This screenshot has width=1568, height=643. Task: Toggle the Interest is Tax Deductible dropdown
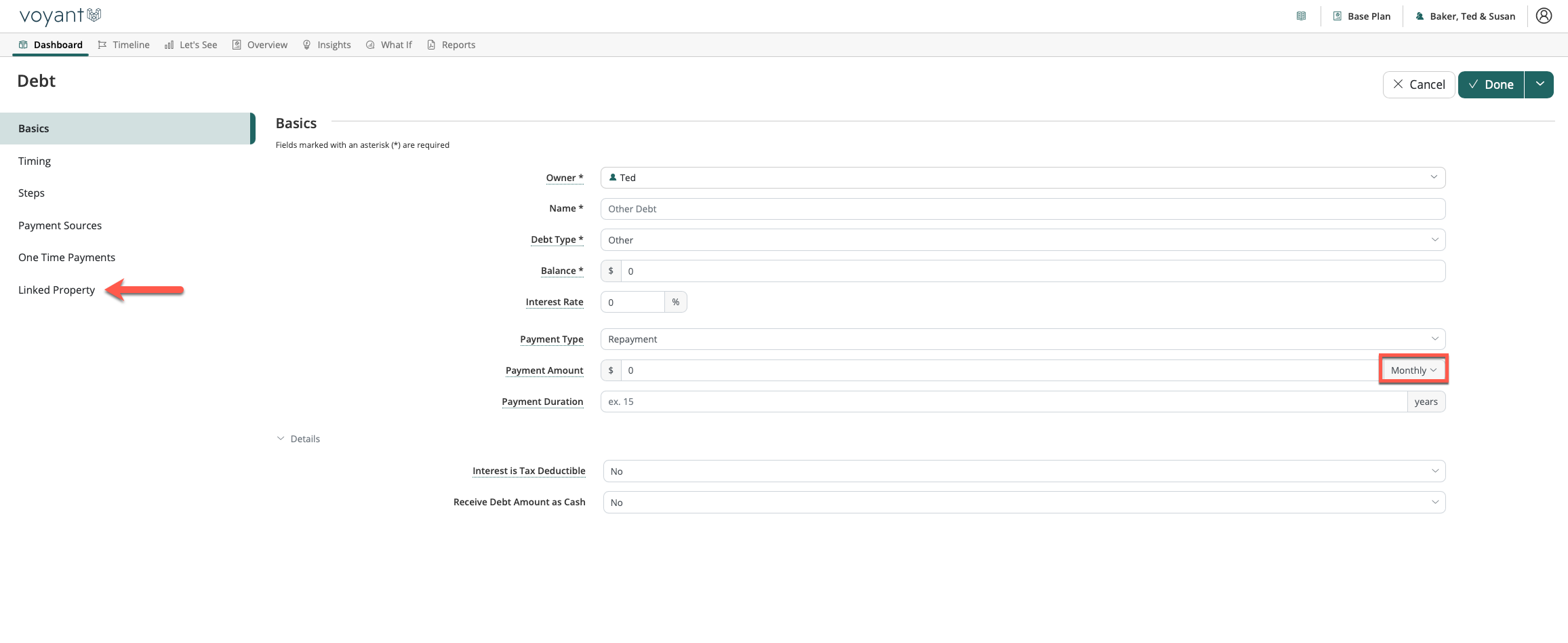point(1024,471)
